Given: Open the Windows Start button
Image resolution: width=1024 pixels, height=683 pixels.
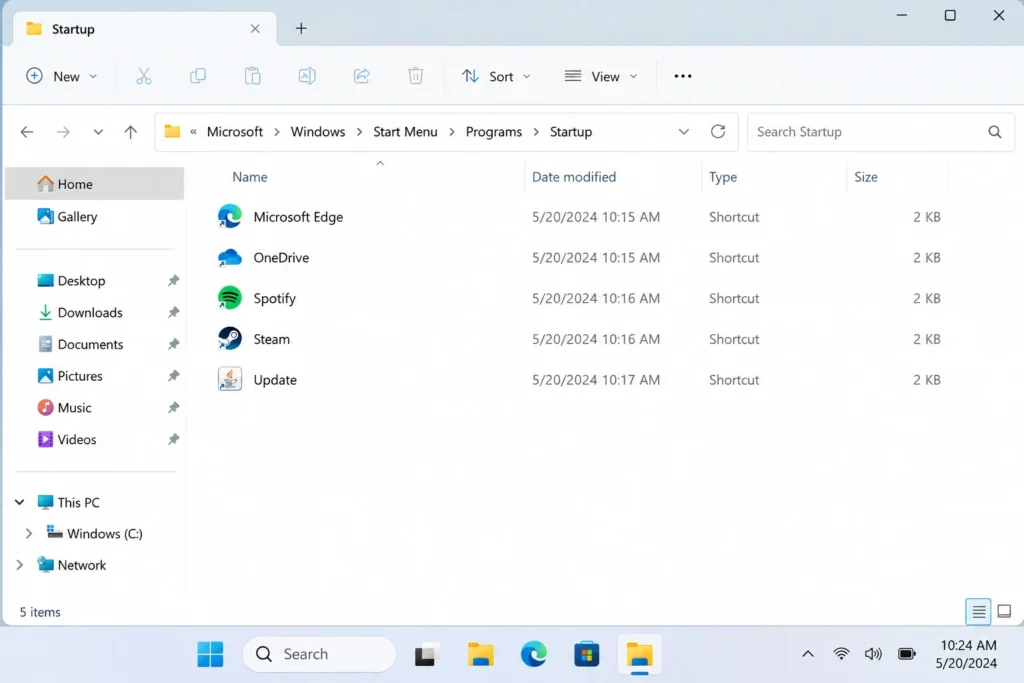Looking at the screenshot, I should coord(210,654).
